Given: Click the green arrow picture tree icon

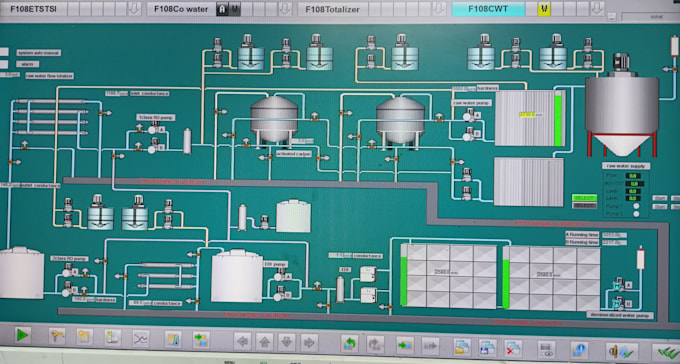Looking at the screenshot, I should [x=201, y=340].
